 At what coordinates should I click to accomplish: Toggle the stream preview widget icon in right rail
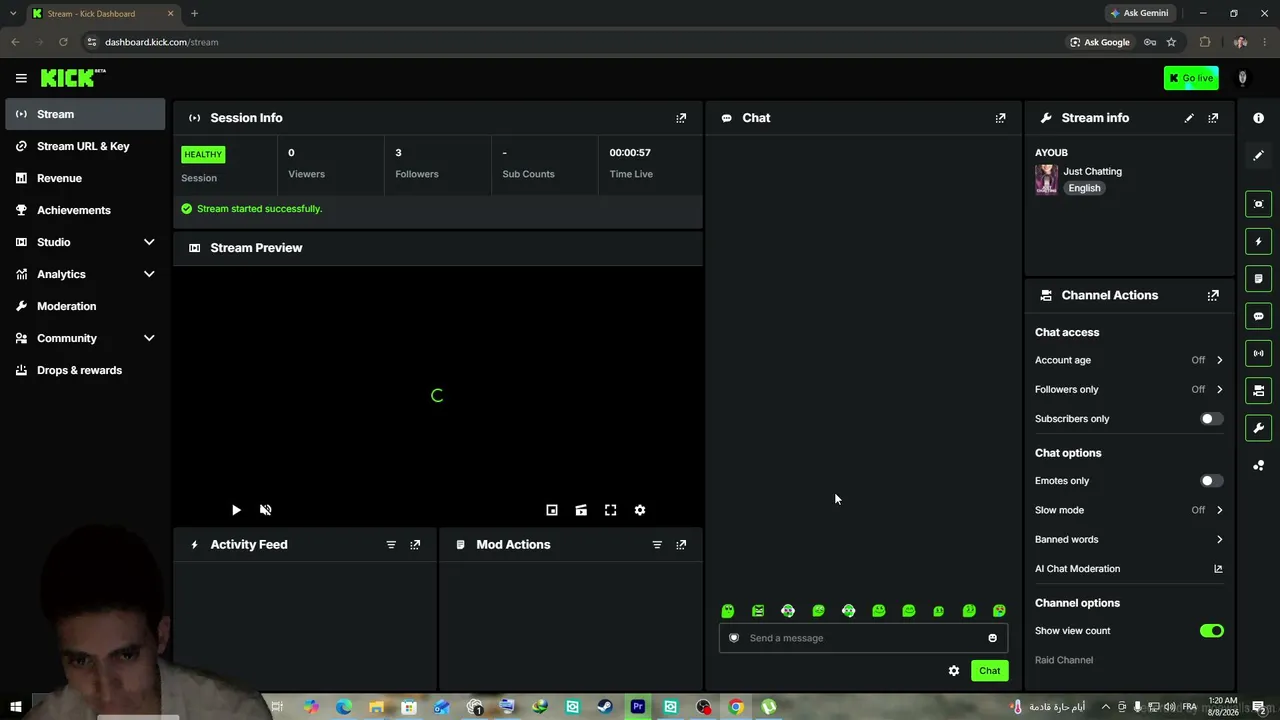click(x=1258, y=204)
